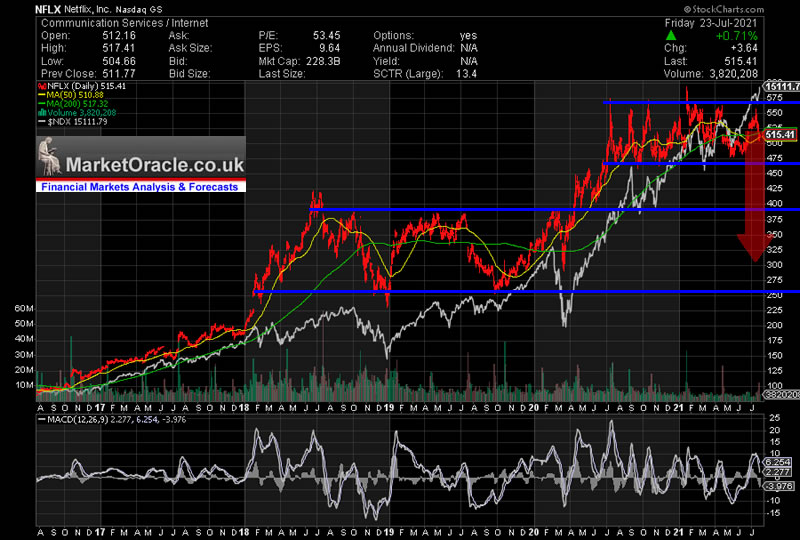Click the SCTR (Large) value 13.4

(x=467, y=73)
